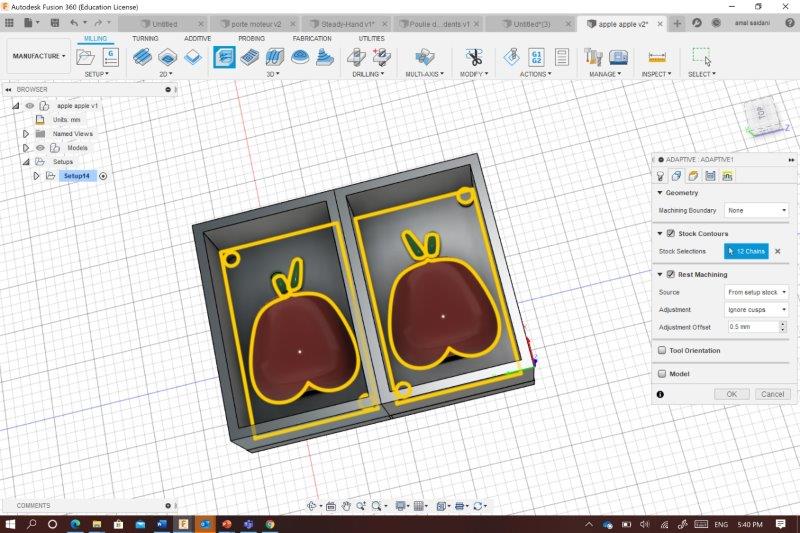Open the Source dropdown From setup stock

(757, 292)
